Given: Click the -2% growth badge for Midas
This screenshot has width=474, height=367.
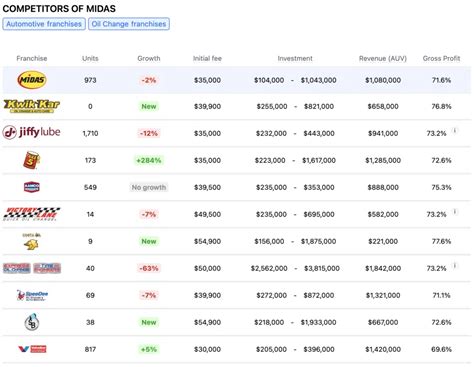Looking at the screenshot, I should pos(149,80).
